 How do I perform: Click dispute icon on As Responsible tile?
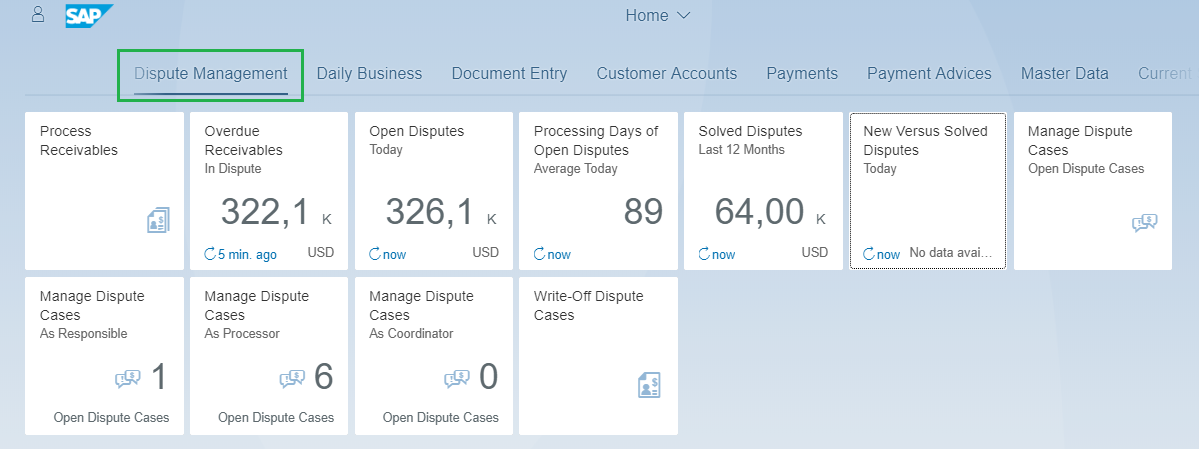tap(128, 378)
